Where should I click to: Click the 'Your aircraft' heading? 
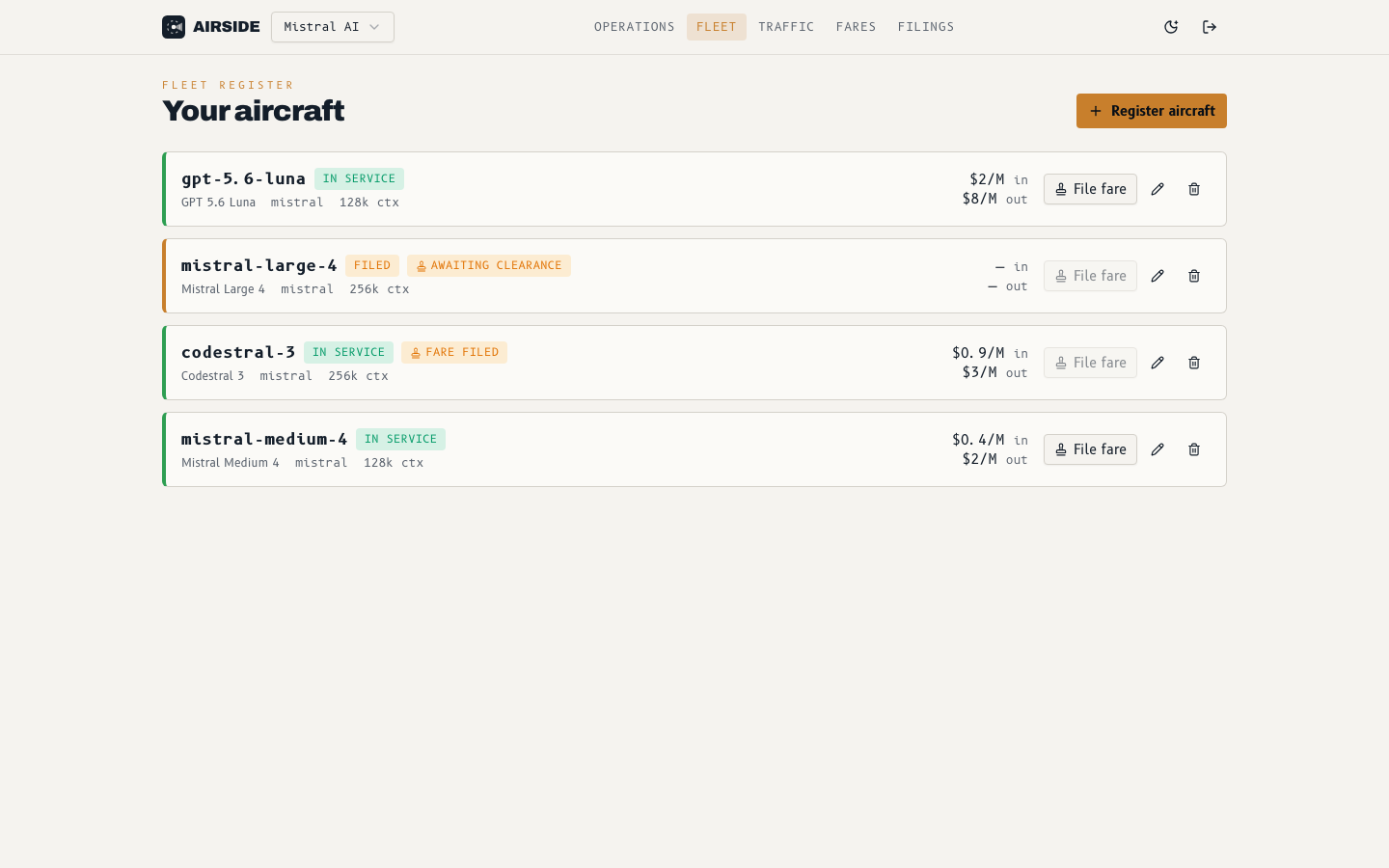tap(253, 111)
